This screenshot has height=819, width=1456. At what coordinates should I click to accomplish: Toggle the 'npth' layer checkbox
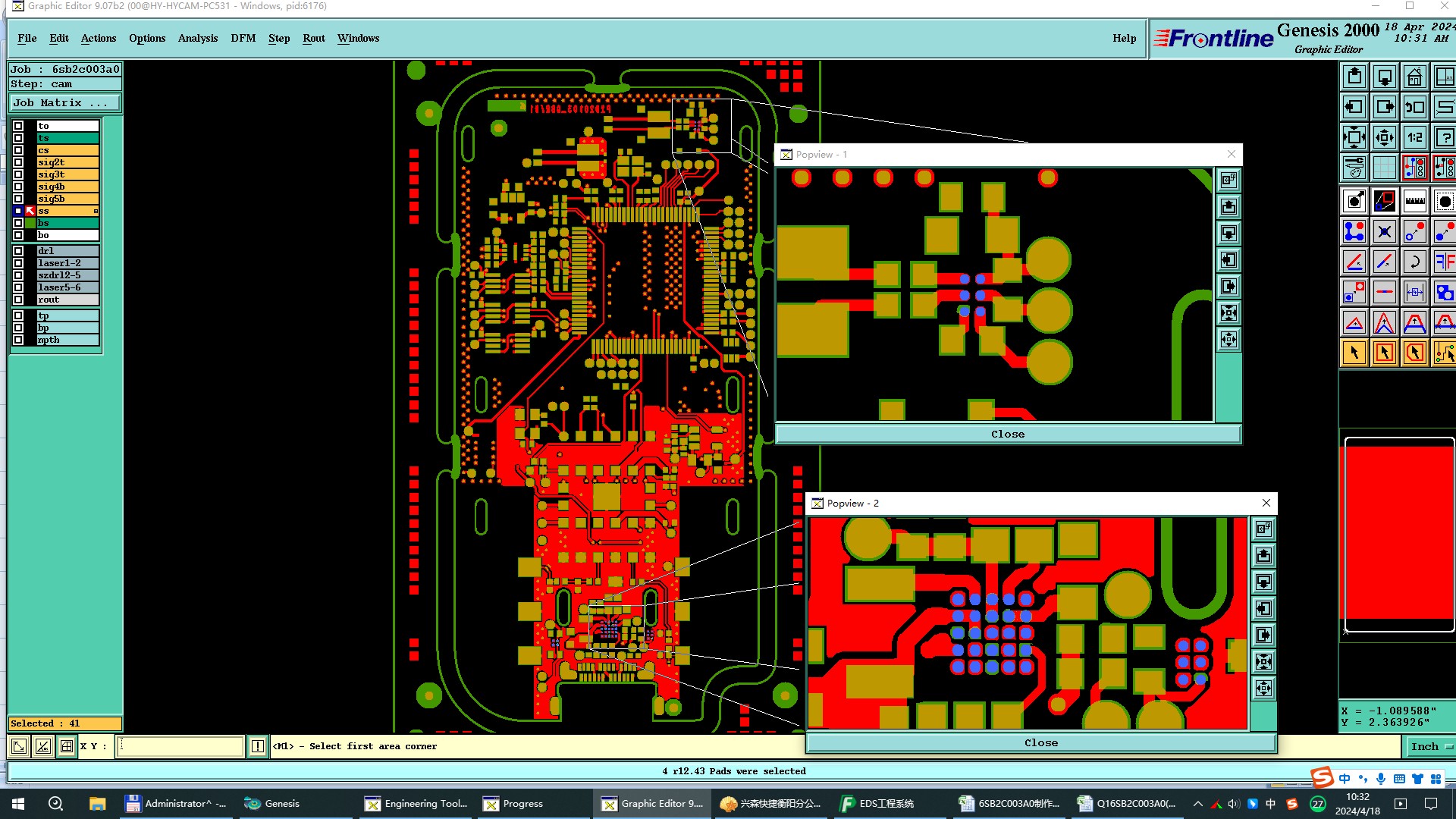coord(18,340)
